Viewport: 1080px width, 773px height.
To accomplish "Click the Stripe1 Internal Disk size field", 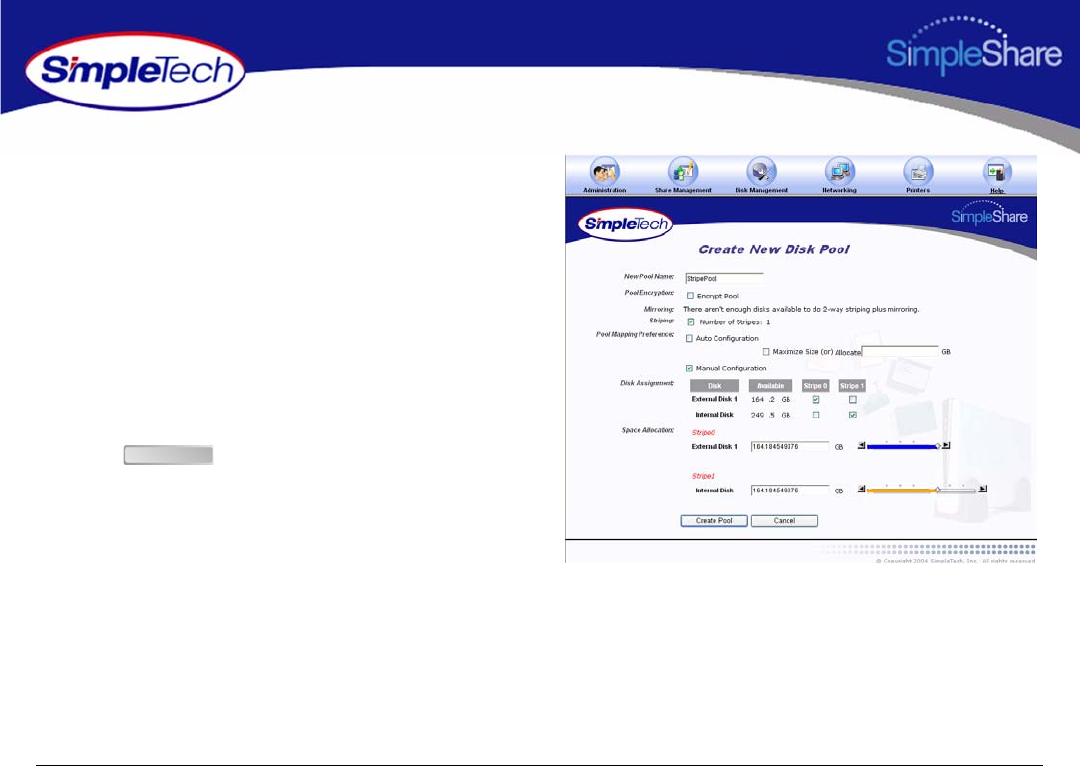I will click(x=790, y=490).
